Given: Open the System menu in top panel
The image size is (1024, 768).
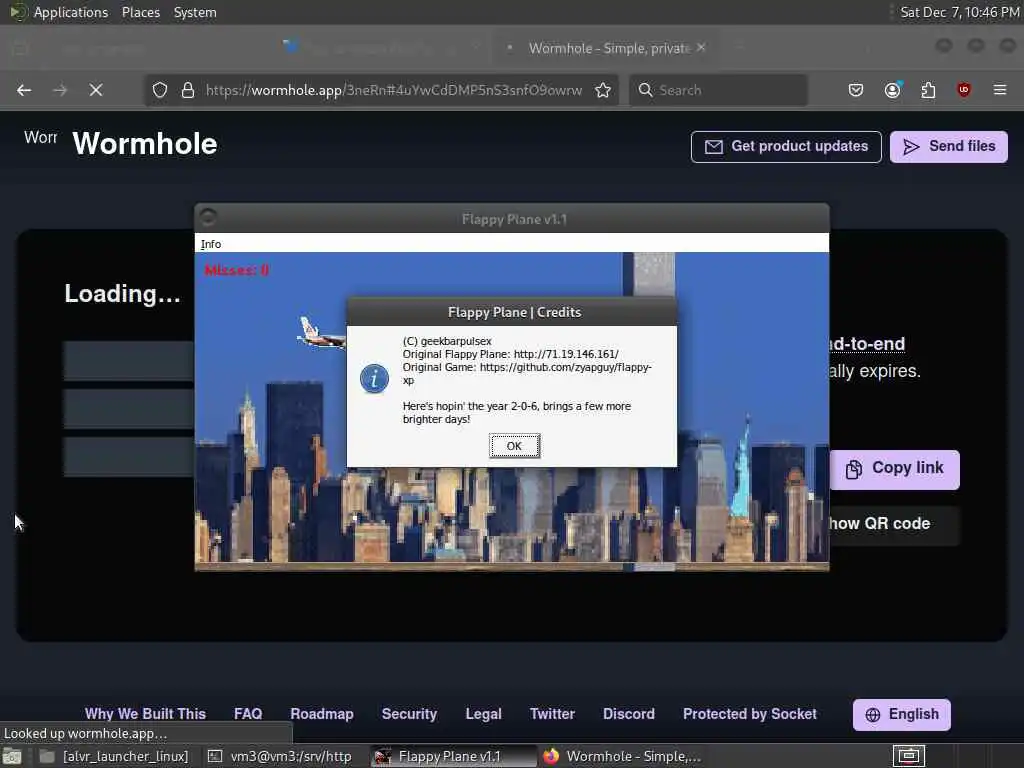Looking at the screenshot, I should coord(195,12).
